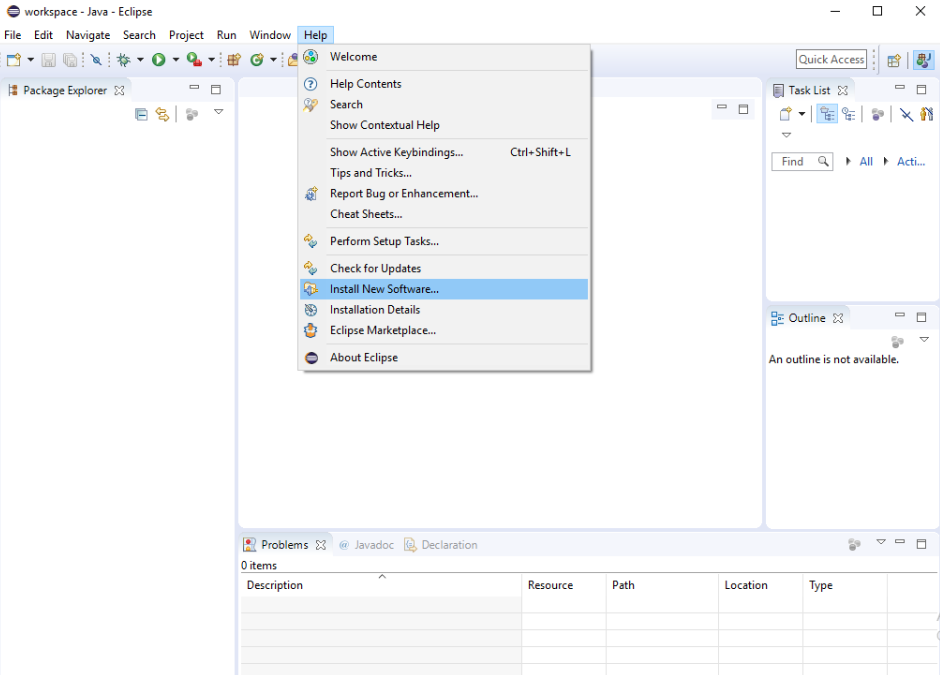Image resolution: width=940 pixels, height=675 pixels.
Task: Click the Outline view tab icon
Action: [x=777, y=318]
